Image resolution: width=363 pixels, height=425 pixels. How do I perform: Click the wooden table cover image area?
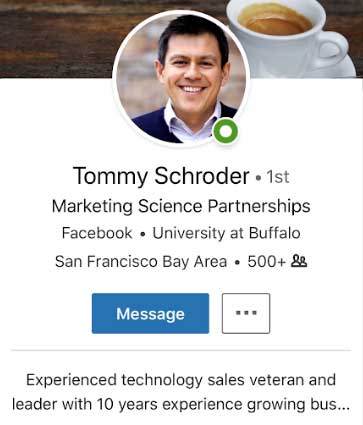pos(57,38)
